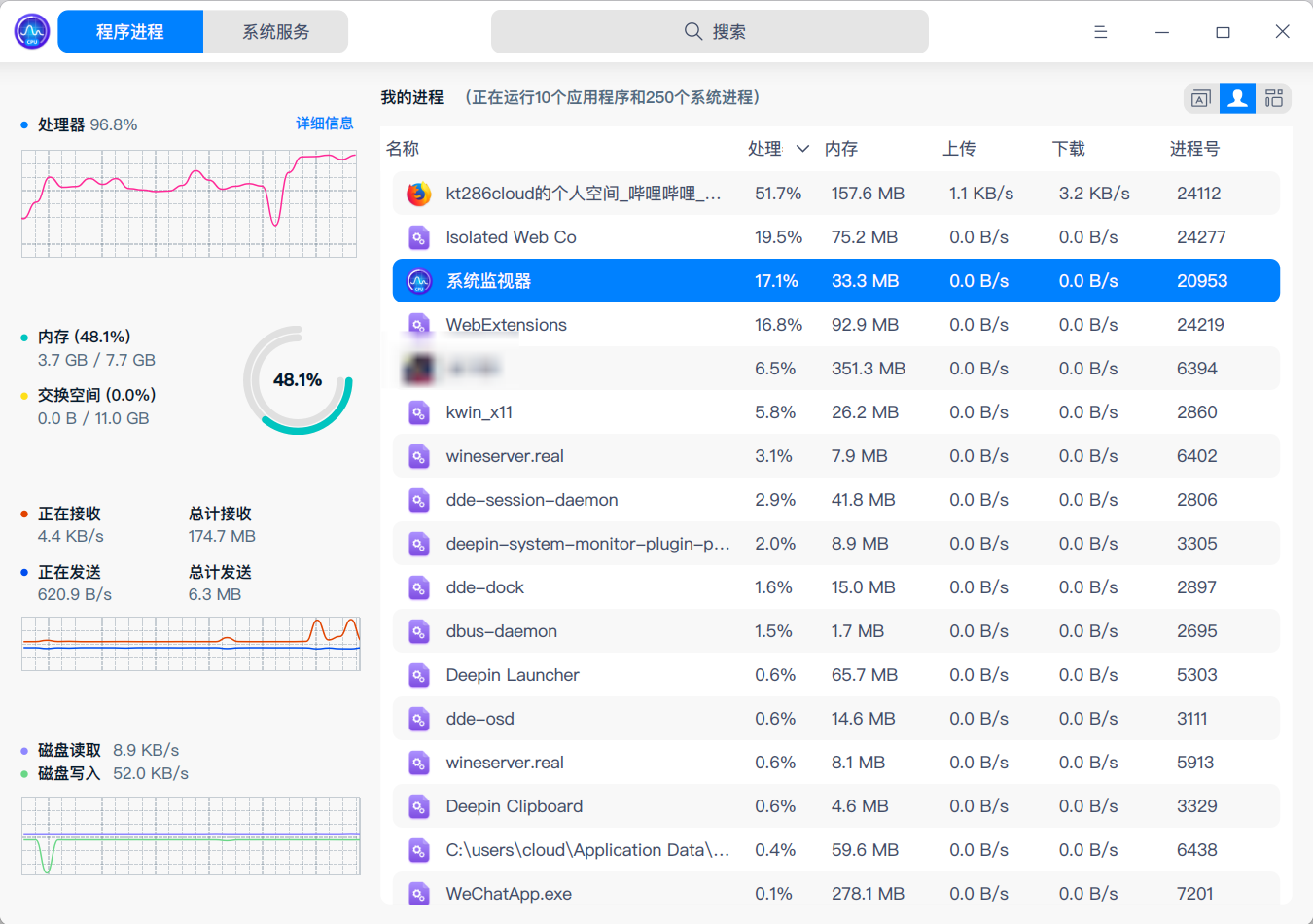Toggle the my processes user view
This screenshot has width=1313, height=924.
[1236, 97]
